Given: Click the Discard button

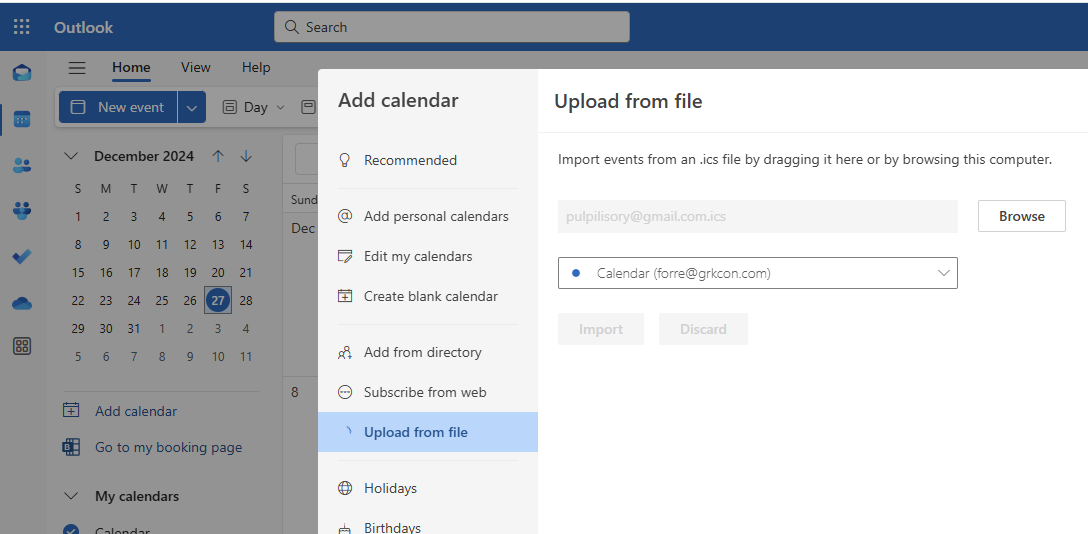Looking at the screenshot, I should point(703,329).
